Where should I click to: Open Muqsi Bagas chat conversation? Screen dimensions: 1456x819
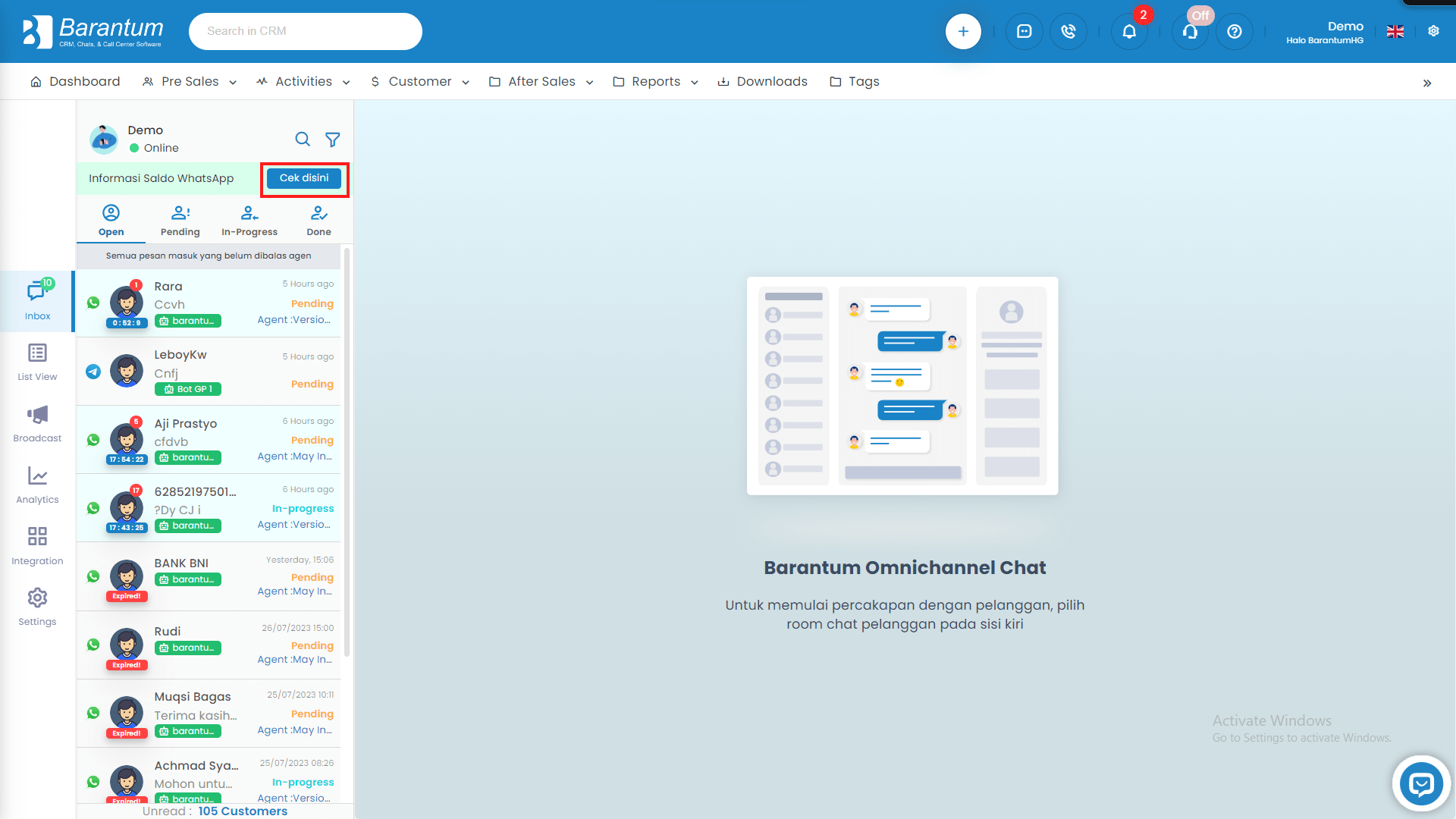click(209, 713)
